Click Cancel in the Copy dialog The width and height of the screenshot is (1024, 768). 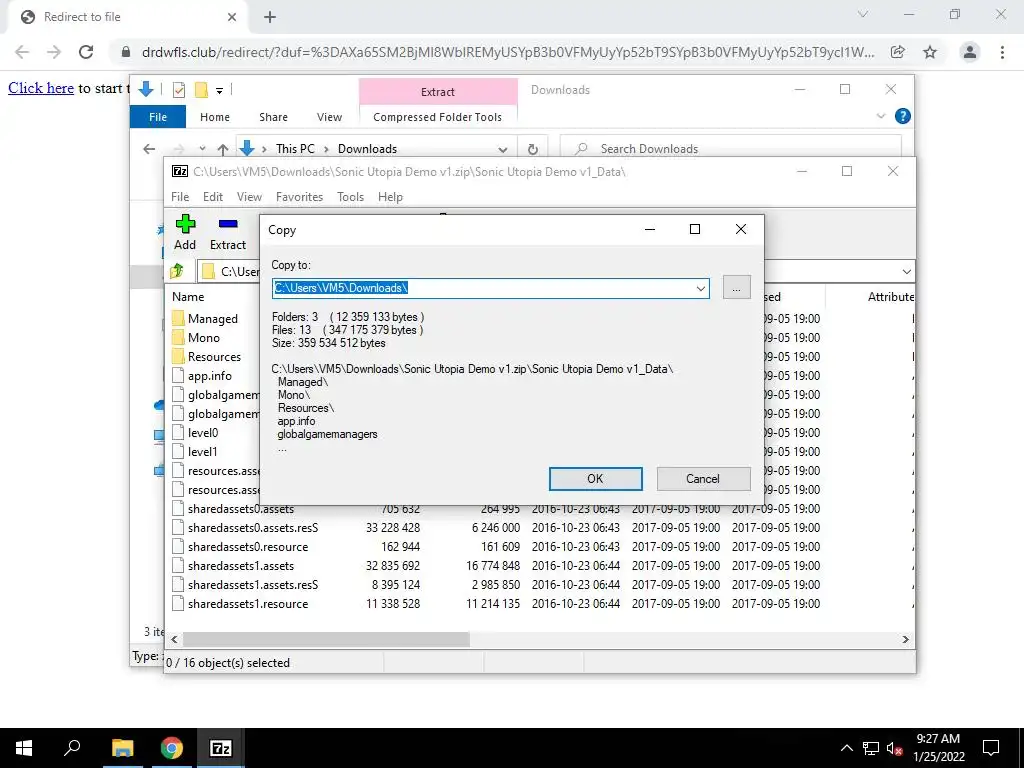[703, 479]
